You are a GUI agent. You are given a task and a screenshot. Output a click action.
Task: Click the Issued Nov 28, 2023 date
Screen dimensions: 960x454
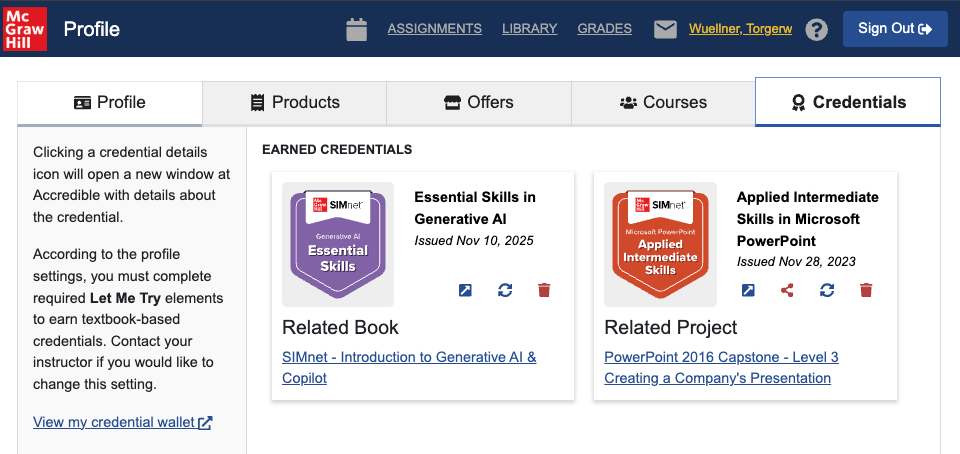tap(796, 262)
